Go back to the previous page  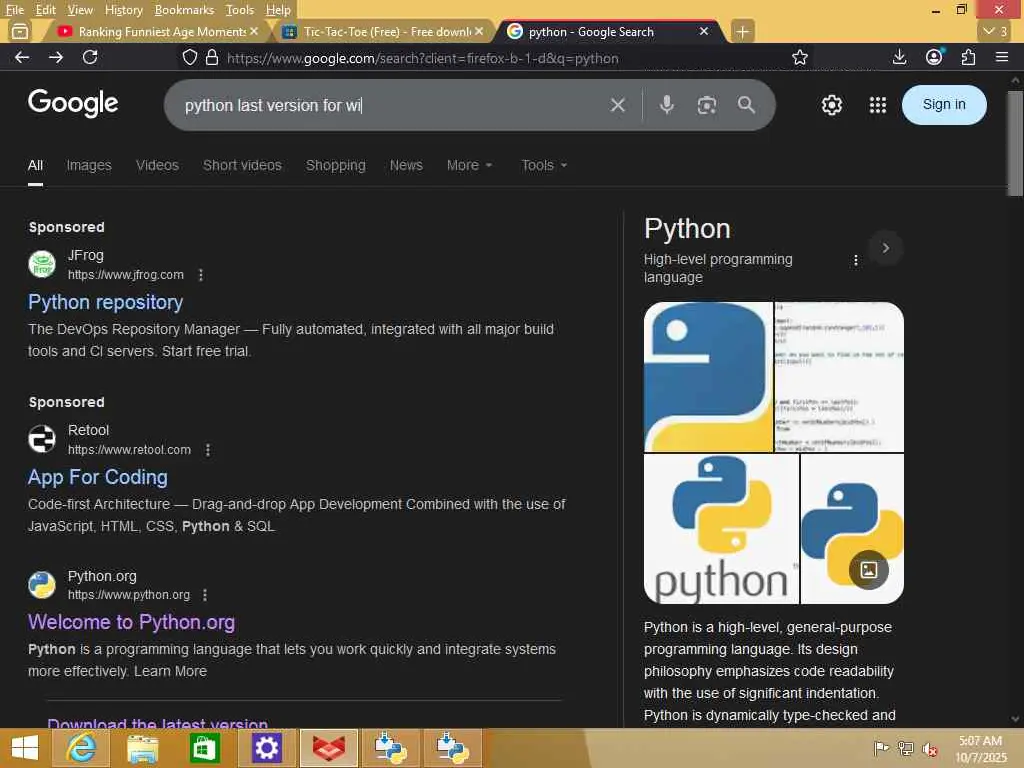pos(22,57)
